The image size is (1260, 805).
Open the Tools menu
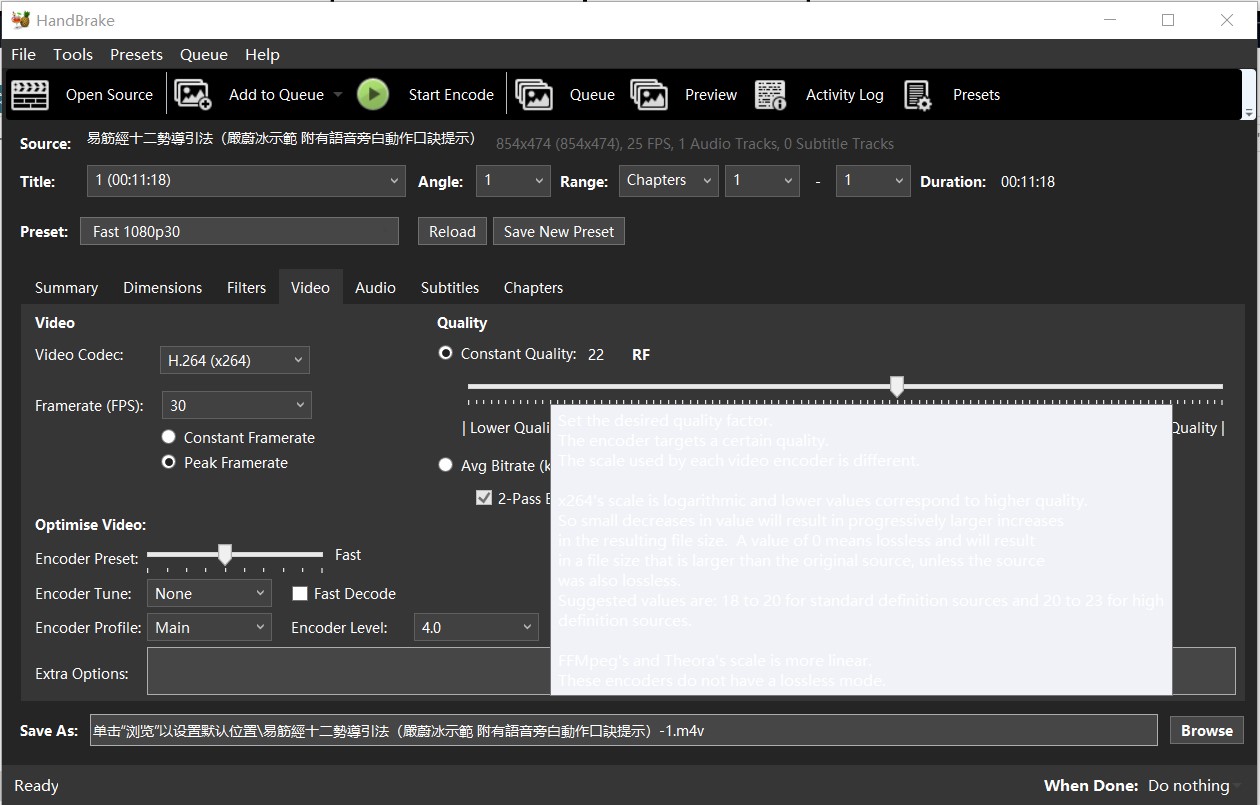click(72, 54)
